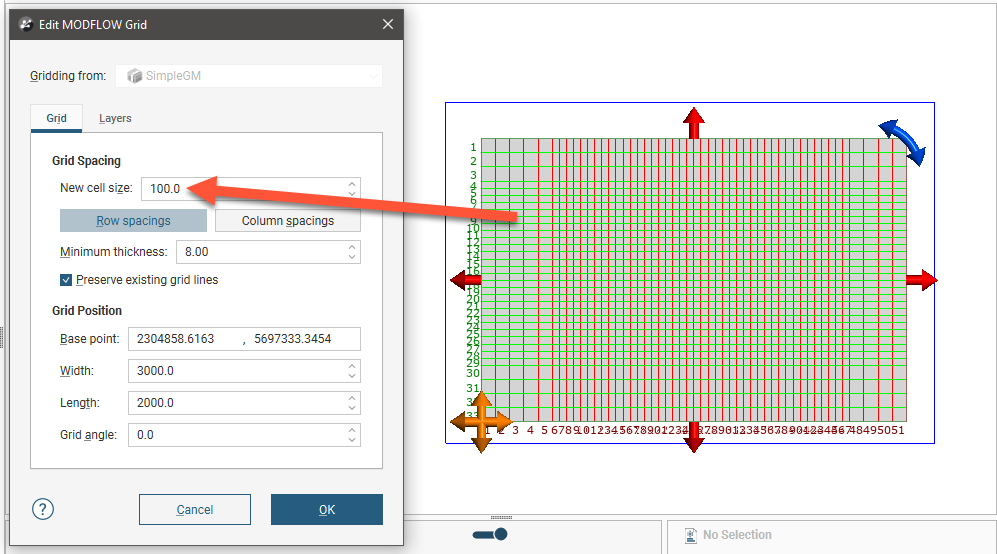
Task: Click the No Selection label
Action: [737, 535]
